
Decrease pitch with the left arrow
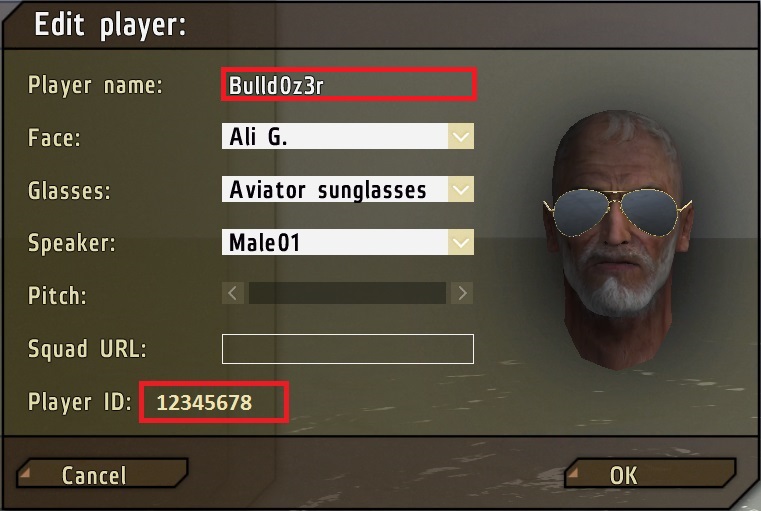click(x=233, y=293)
